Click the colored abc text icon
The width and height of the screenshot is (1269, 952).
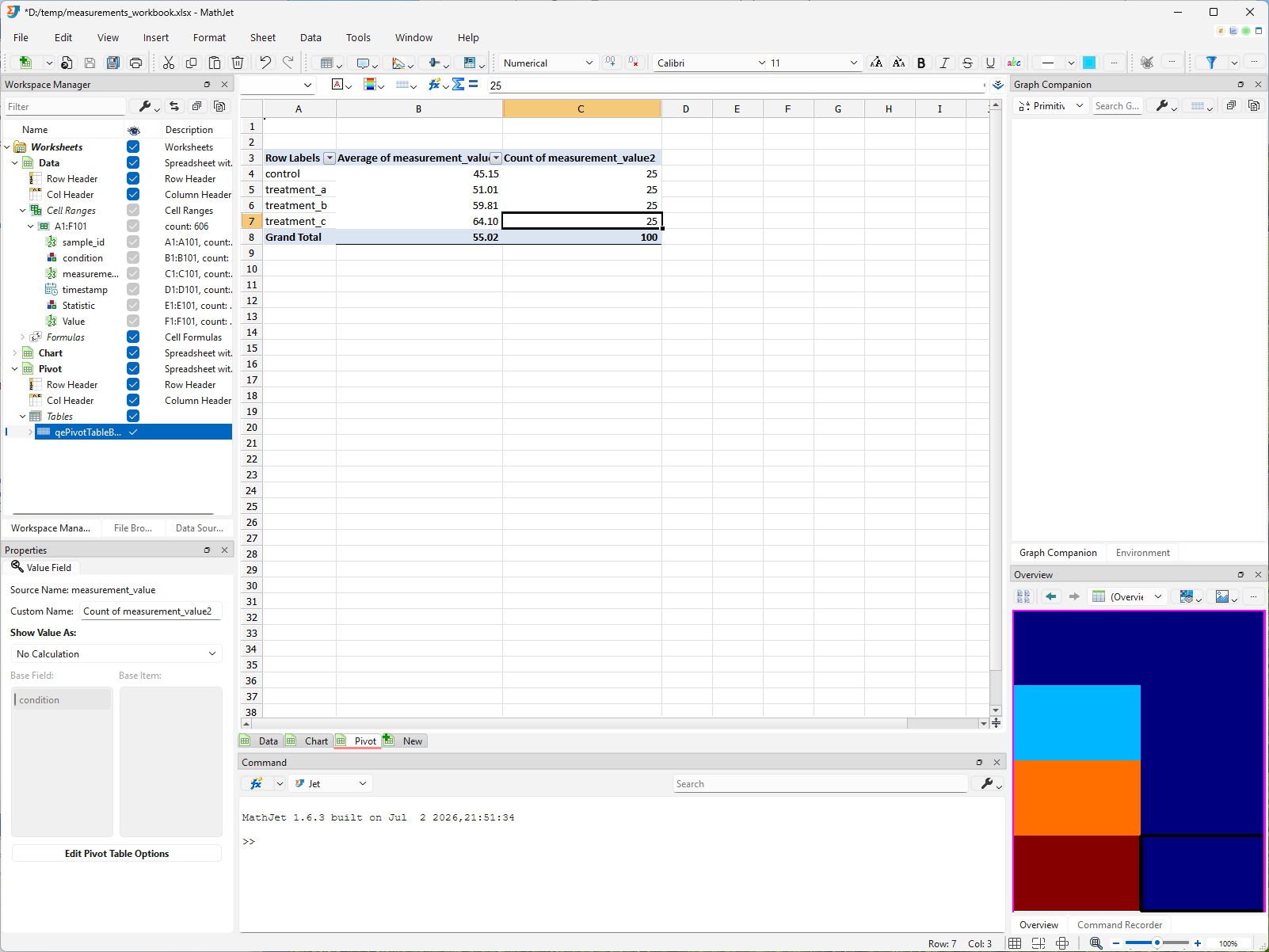1014,63
